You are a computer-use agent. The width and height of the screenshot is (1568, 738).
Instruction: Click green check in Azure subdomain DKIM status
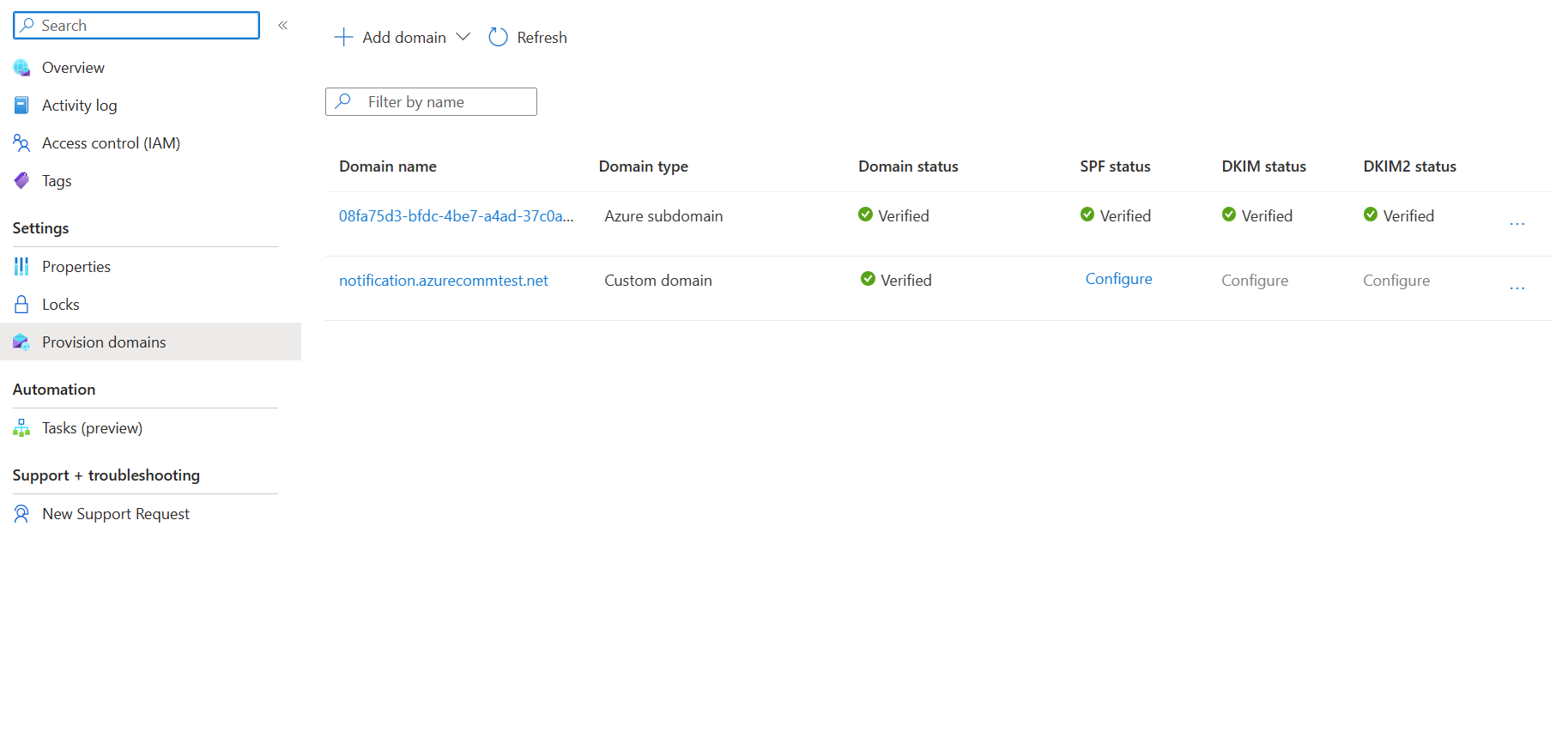coord(1229,215)
